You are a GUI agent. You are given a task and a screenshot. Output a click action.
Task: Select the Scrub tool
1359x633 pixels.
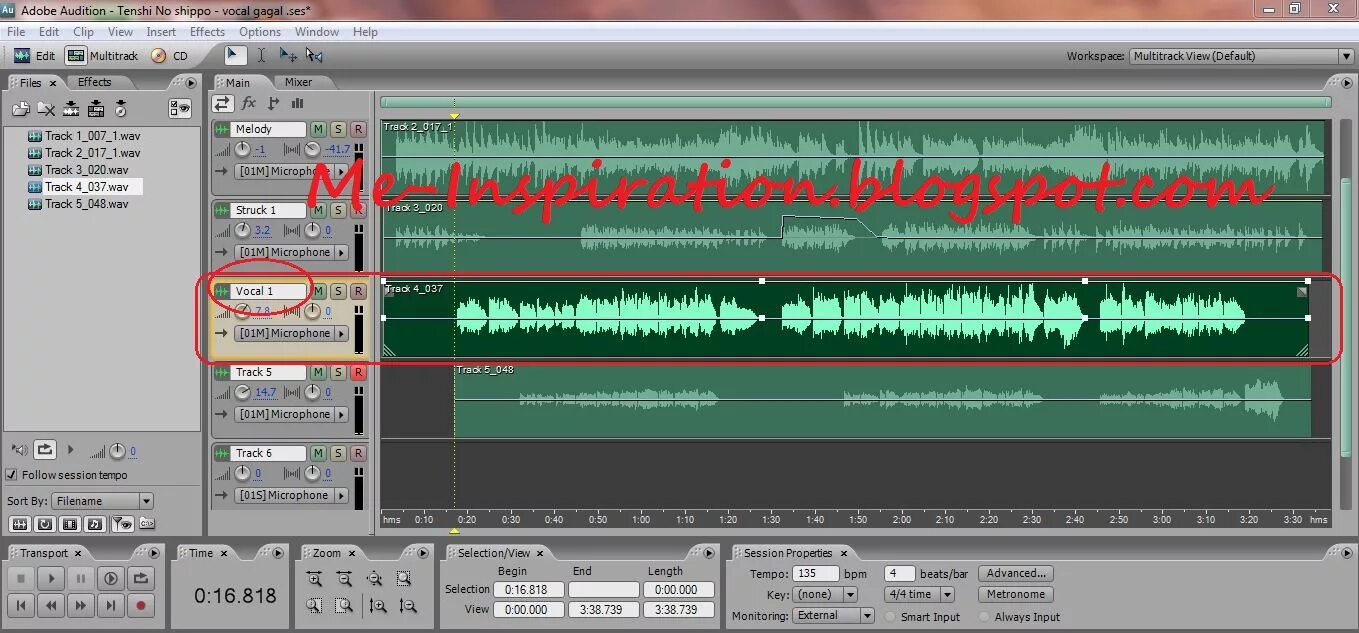(x=314, y=56)
